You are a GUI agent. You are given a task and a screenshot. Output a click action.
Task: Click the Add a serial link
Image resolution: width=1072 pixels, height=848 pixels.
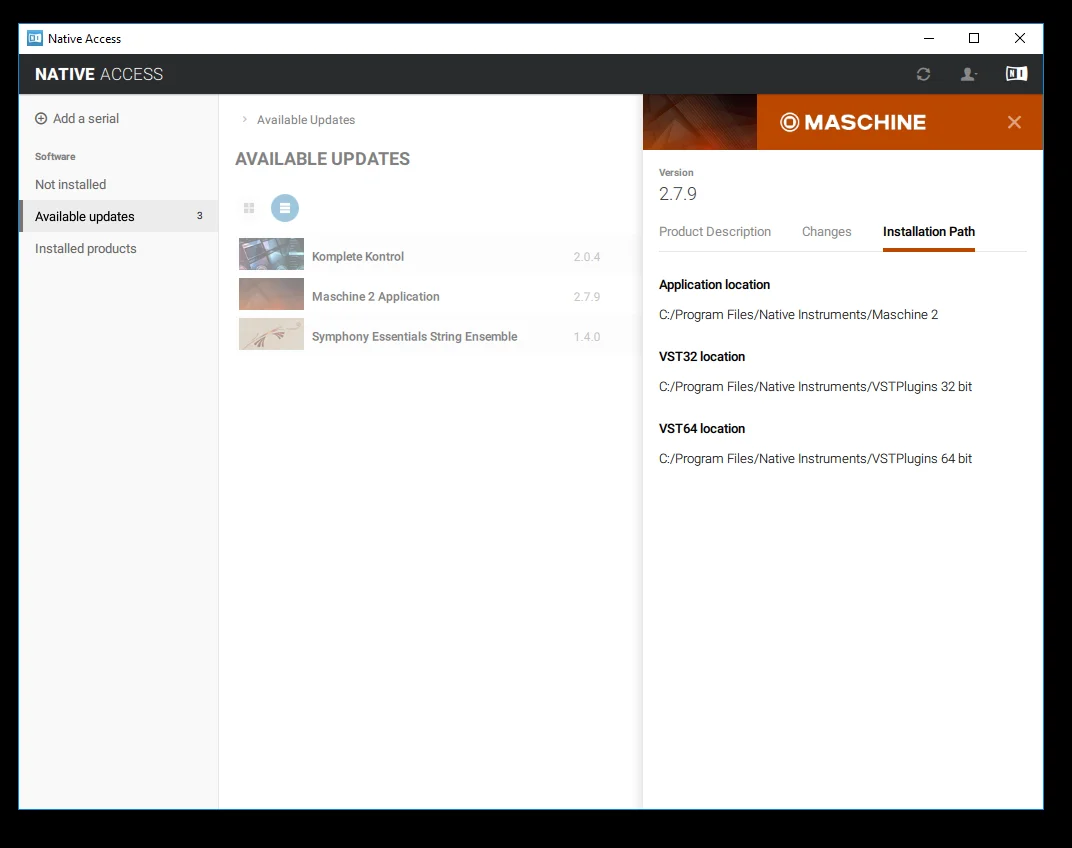click(85, 118)
